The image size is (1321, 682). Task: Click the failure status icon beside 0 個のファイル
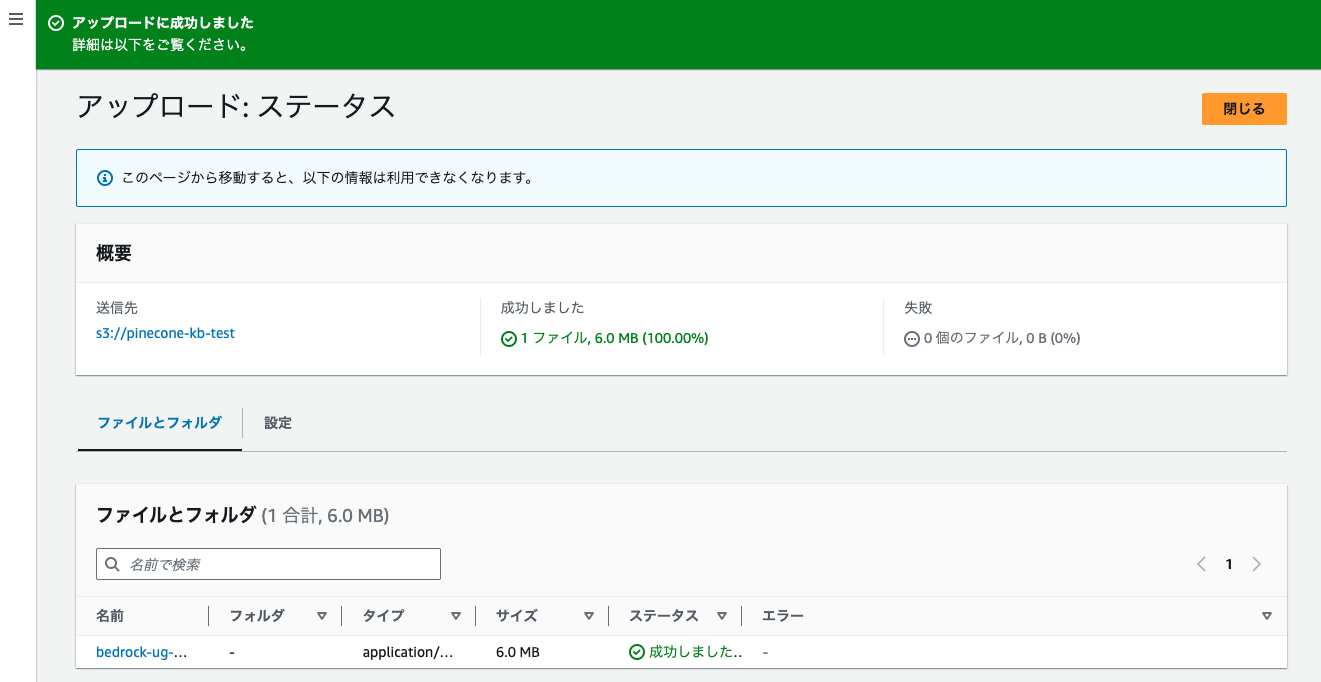tap(912, 339)
